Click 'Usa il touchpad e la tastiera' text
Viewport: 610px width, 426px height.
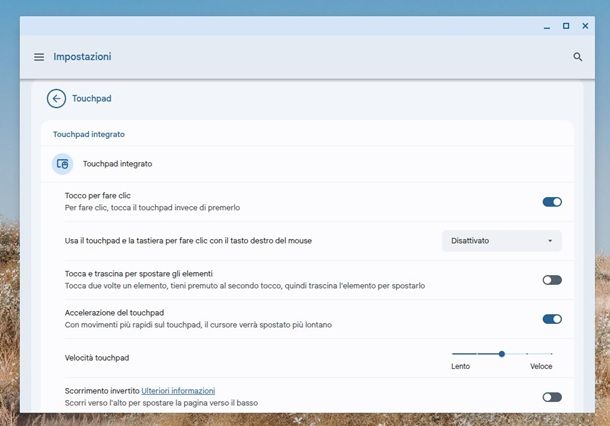(x=188, y=241)
